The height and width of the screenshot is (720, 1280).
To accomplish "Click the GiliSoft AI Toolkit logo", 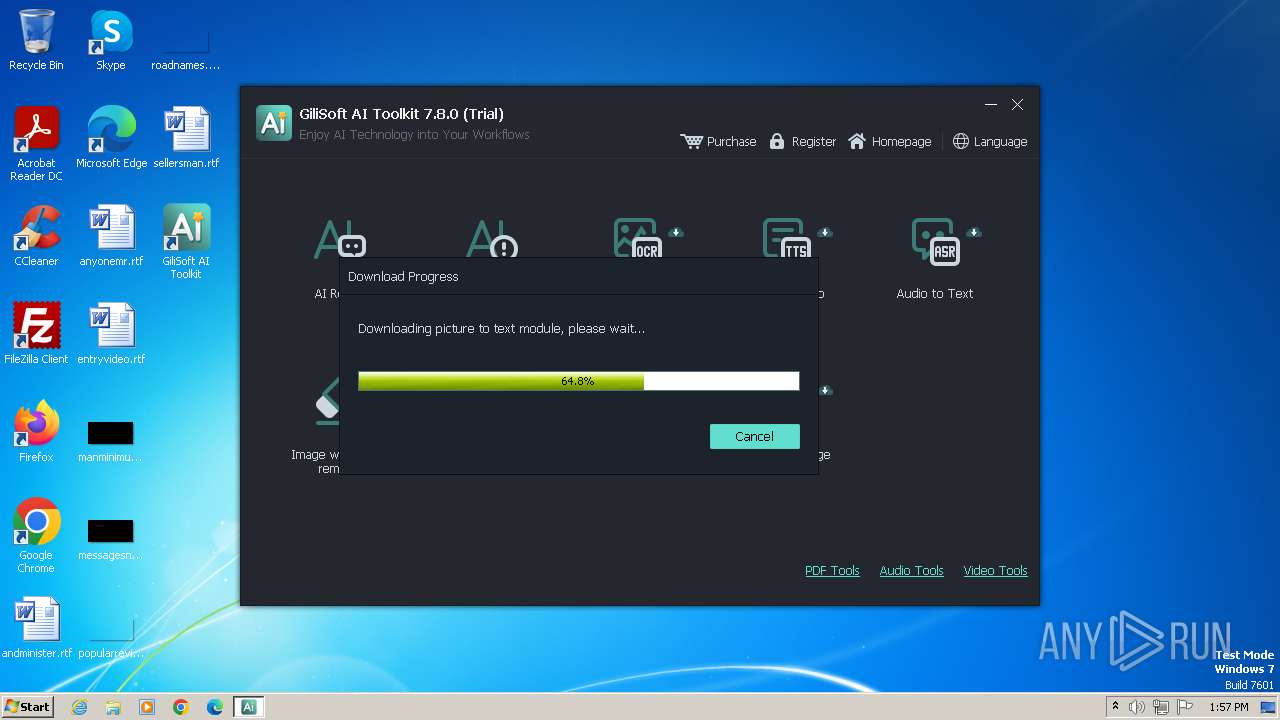I will (x=274, y=123).
